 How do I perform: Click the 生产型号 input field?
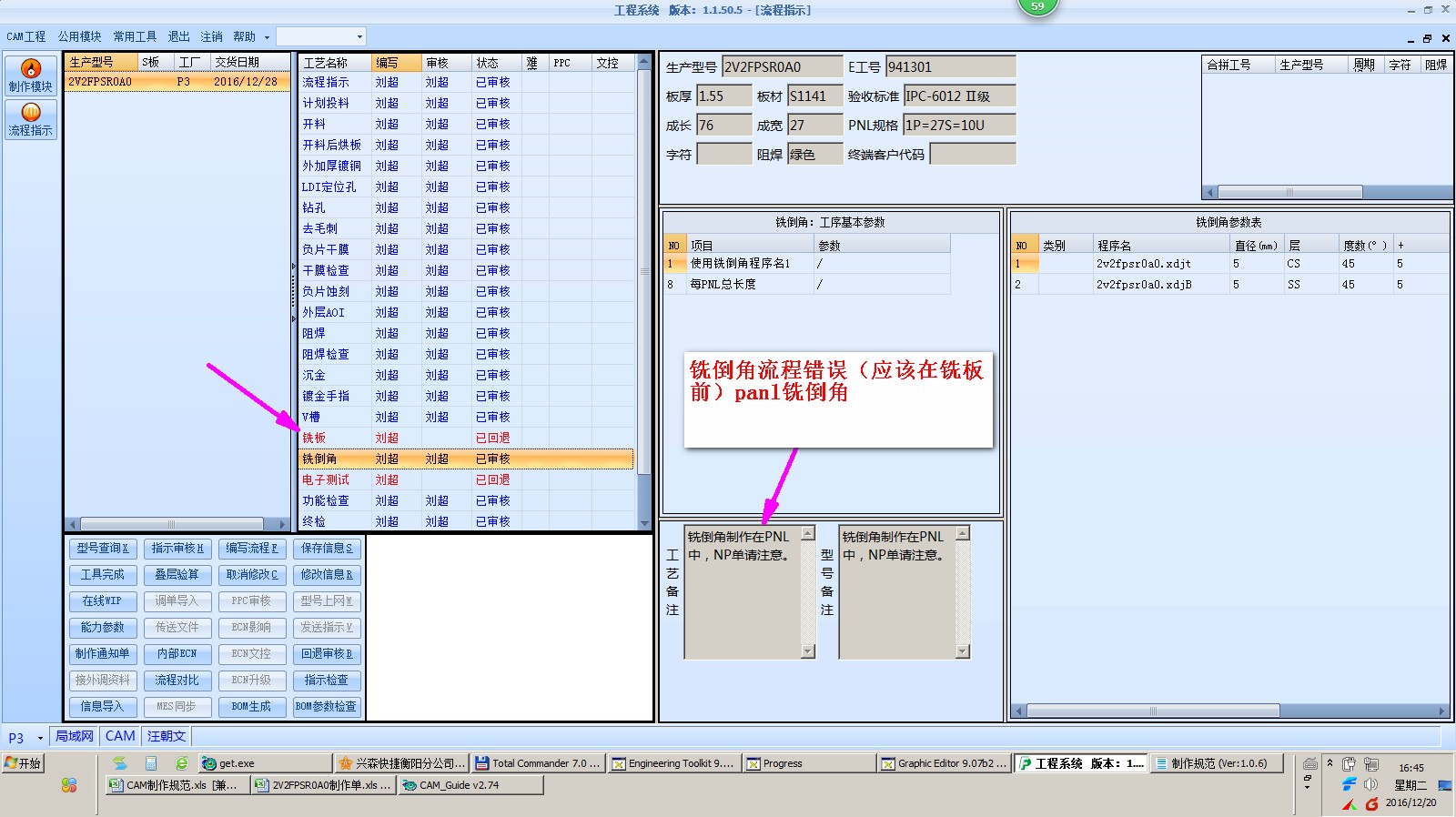click(783, 66)
